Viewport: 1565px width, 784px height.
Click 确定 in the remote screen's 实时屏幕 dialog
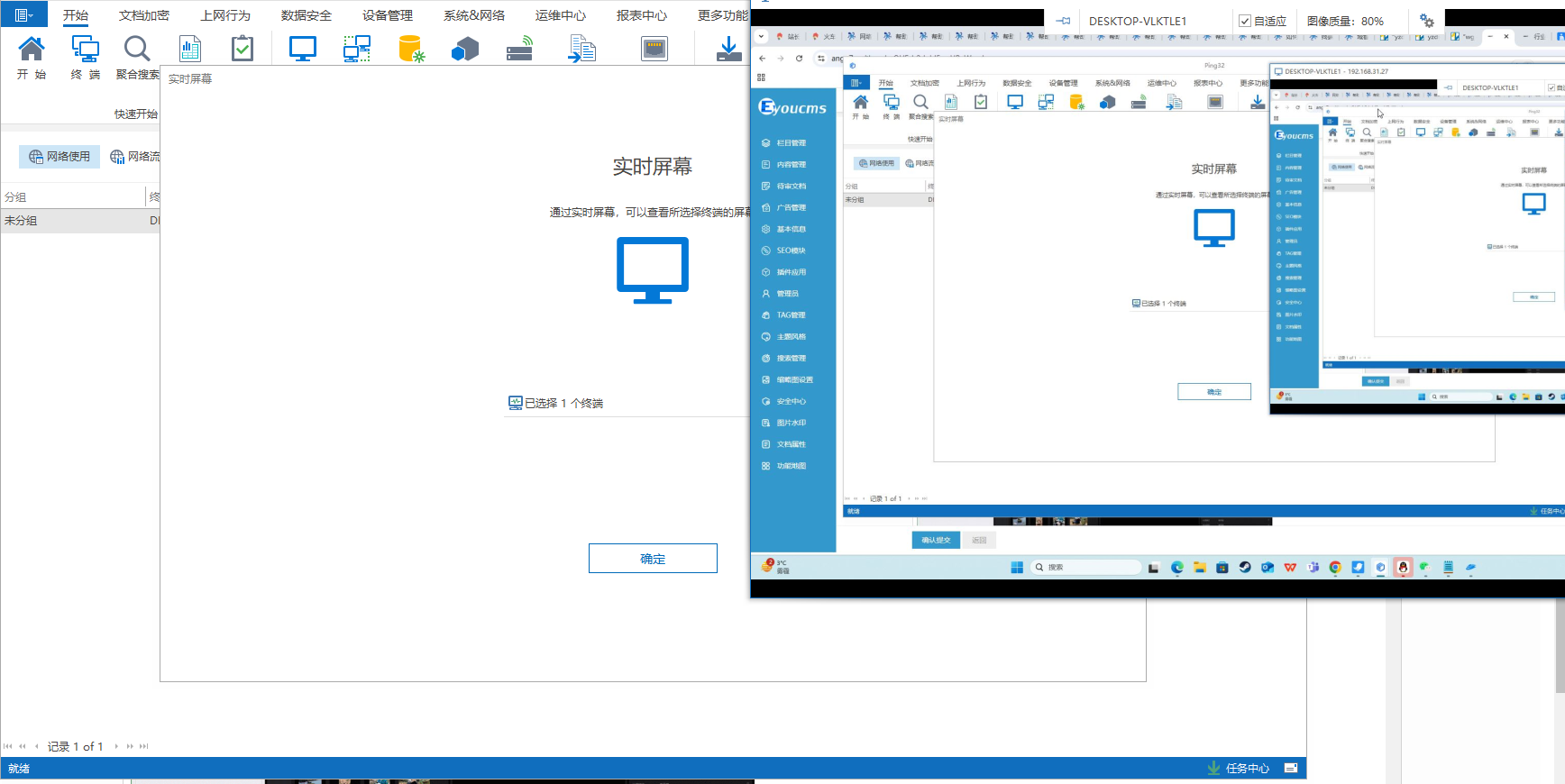tap(1214, 392)
